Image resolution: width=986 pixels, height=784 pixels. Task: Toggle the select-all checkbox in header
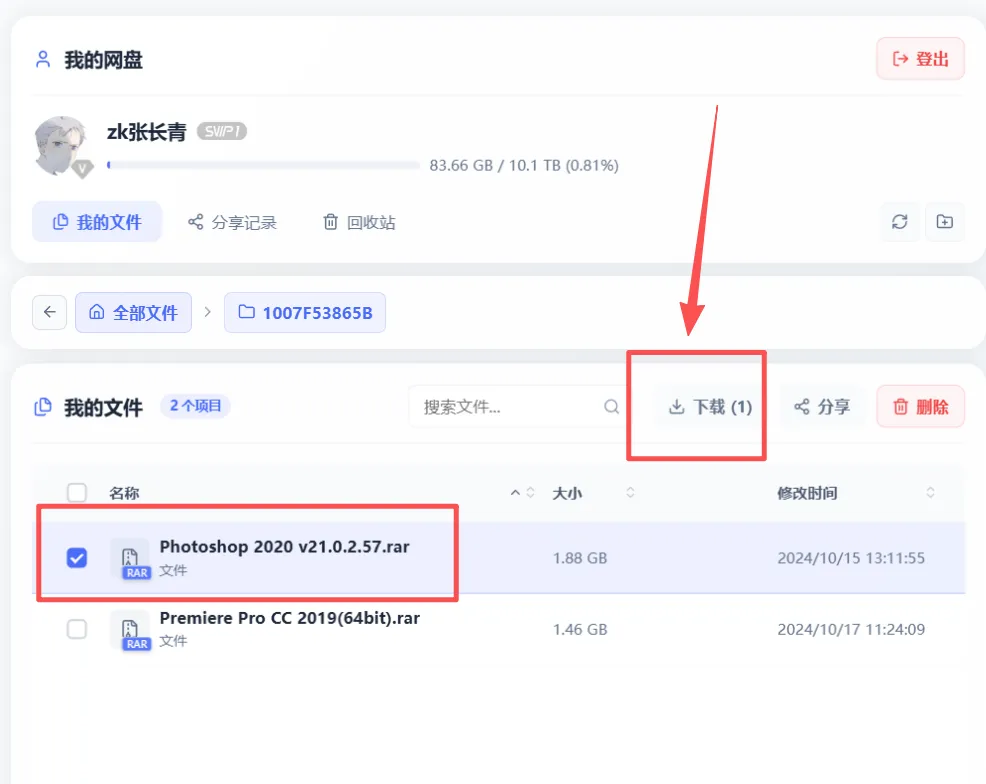pos(77,493)
